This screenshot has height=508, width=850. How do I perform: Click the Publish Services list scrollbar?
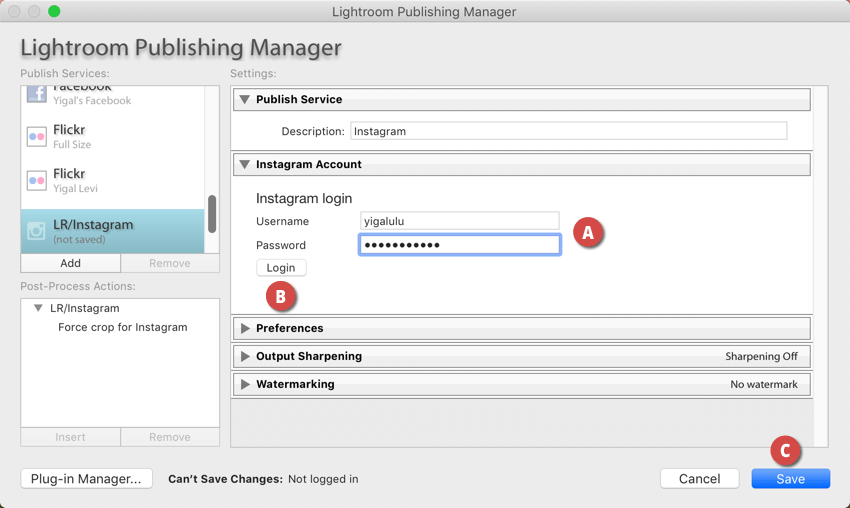tap(212, 214)
